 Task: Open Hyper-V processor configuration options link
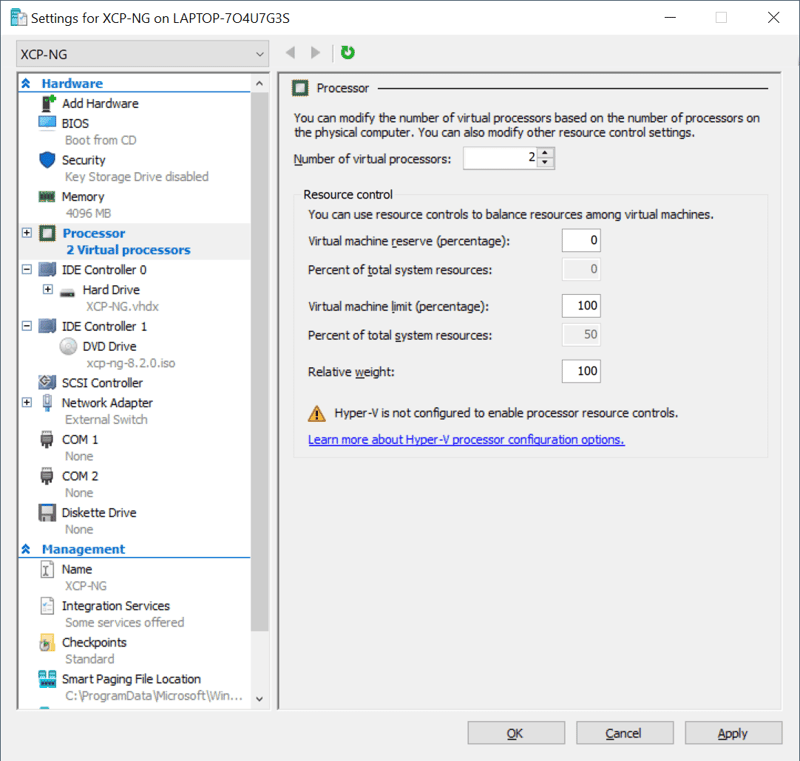pos(466,440)
